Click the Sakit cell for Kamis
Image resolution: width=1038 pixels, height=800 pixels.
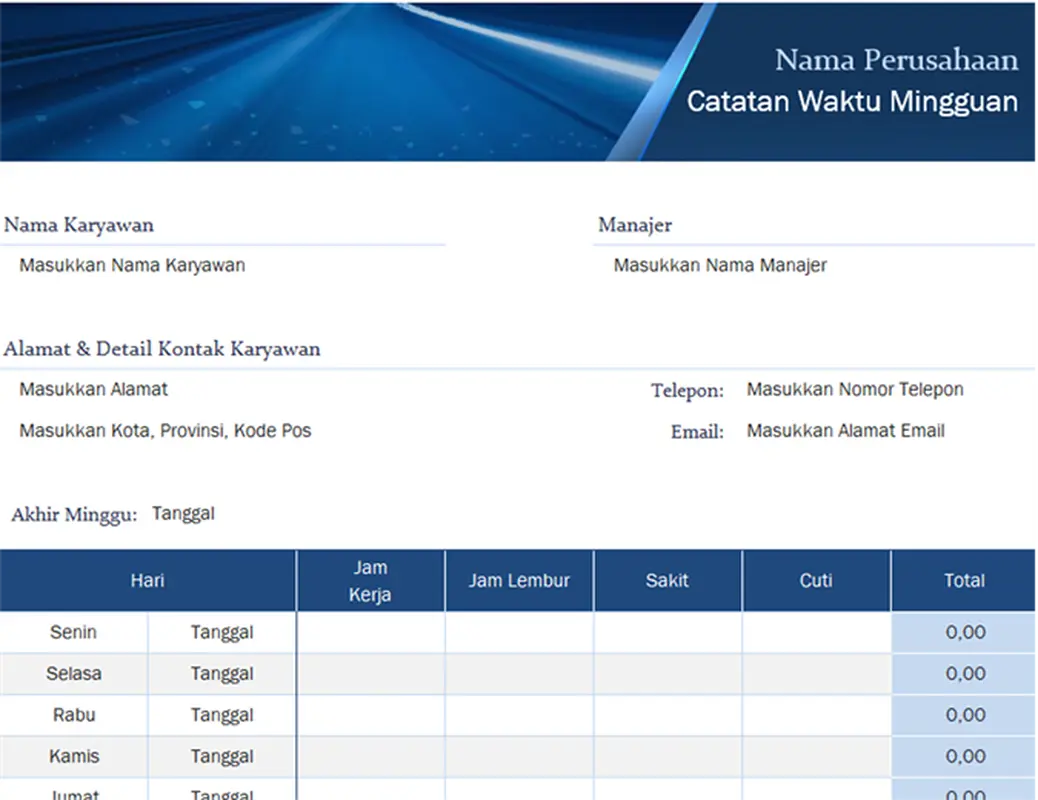tap(667, 756)
